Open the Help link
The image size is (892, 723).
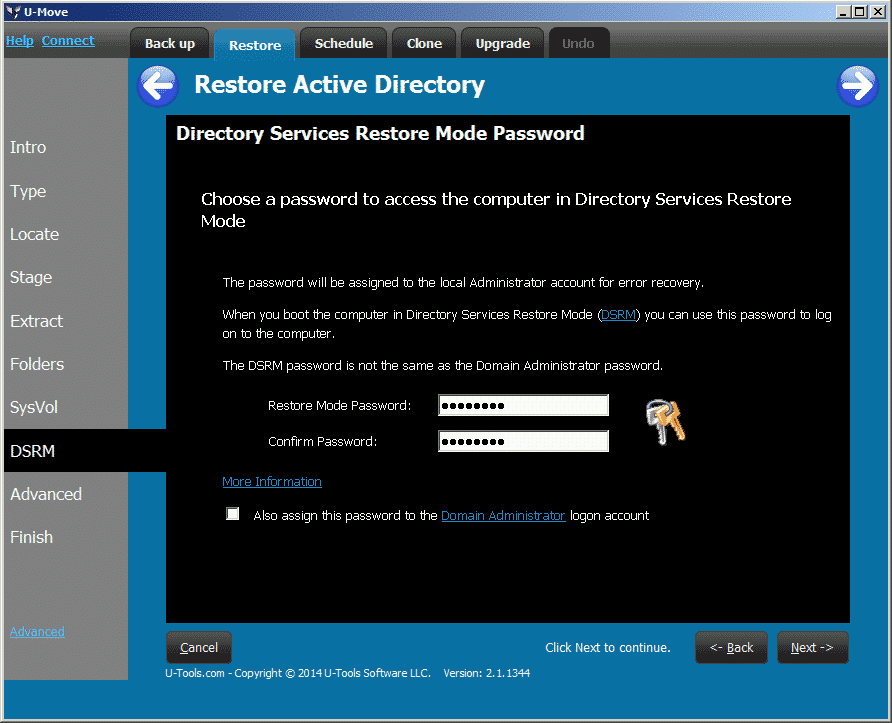19,40
